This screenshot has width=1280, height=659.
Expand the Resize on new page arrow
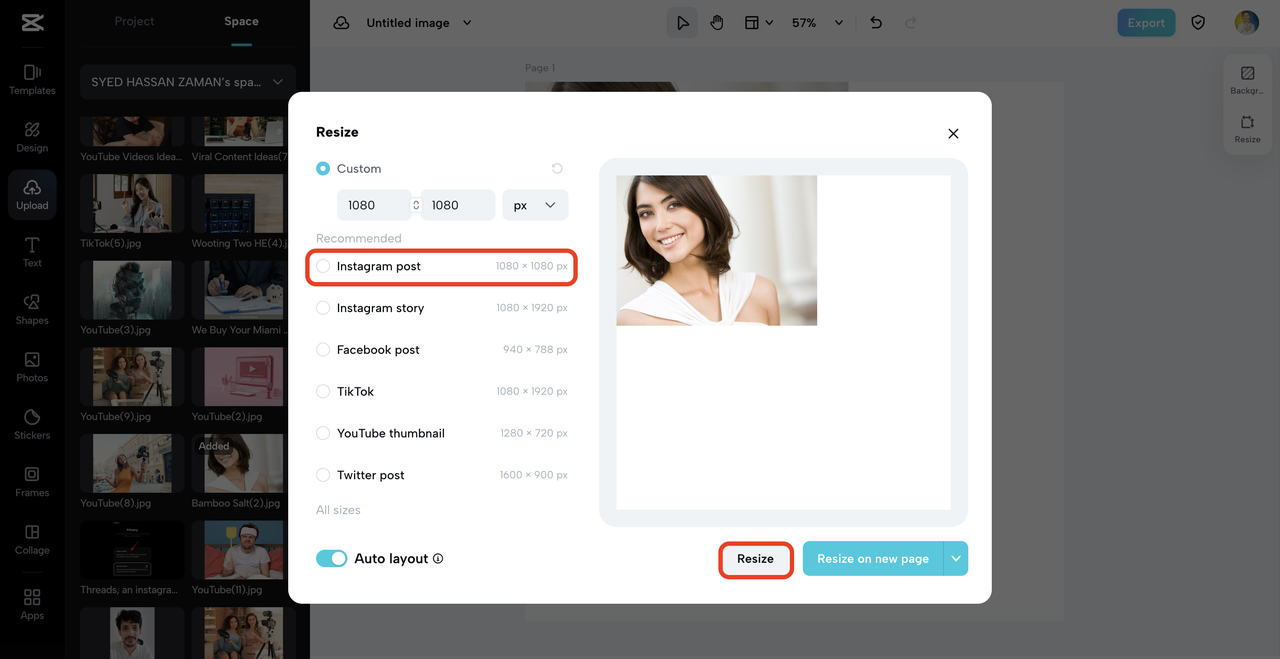tap(956, 559)
